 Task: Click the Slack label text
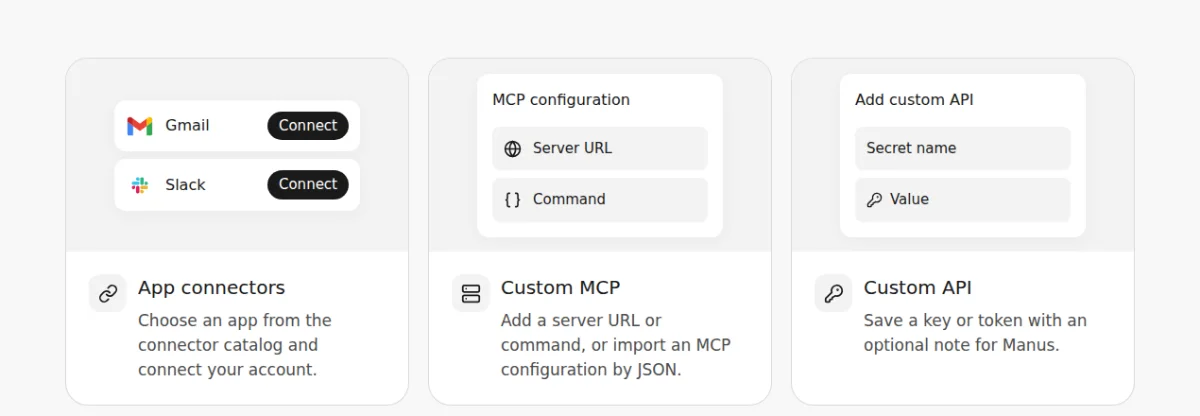point(185,185)
